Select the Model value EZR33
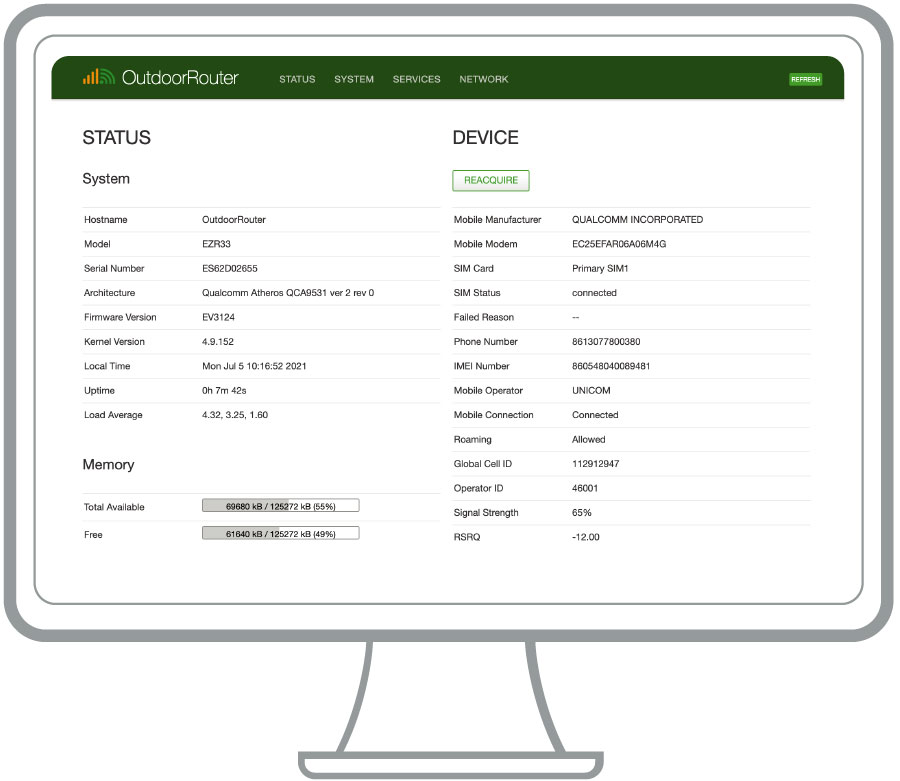The height and width of the screenshot is (781, 900). pyautogui.click(x=216, y=244)
